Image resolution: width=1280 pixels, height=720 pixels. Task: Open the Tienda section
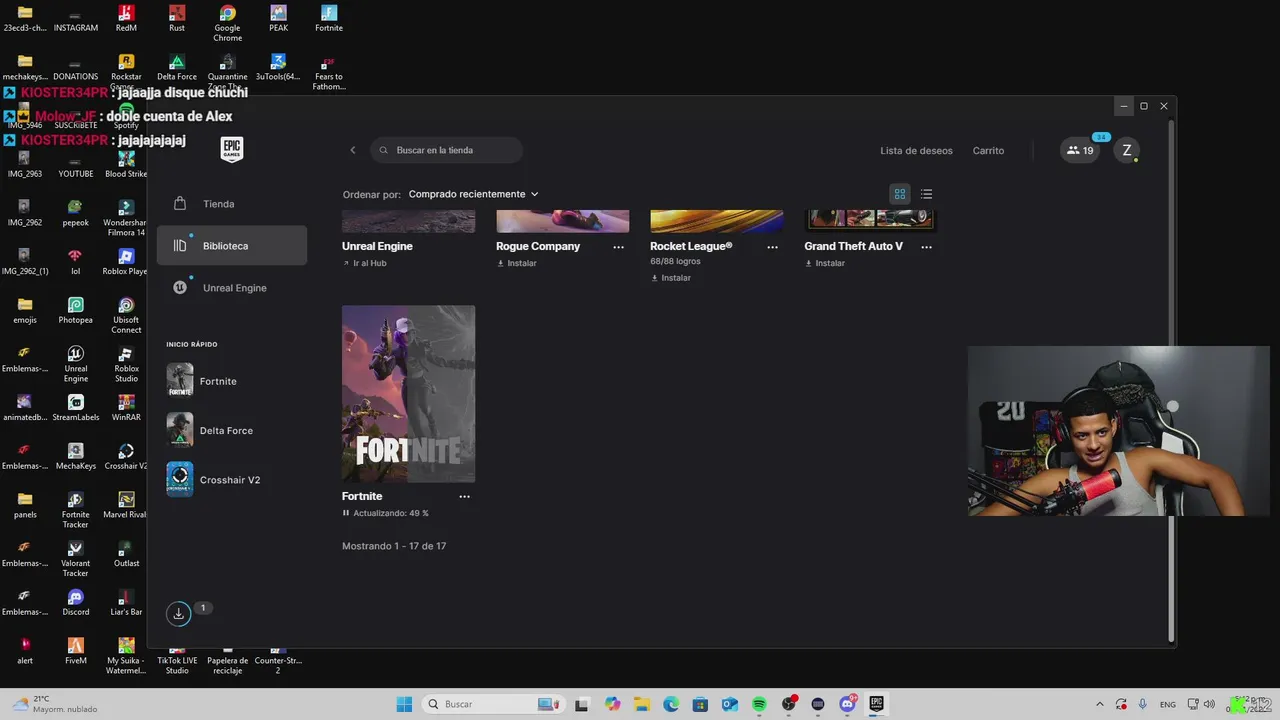click(x=232, y=204)
